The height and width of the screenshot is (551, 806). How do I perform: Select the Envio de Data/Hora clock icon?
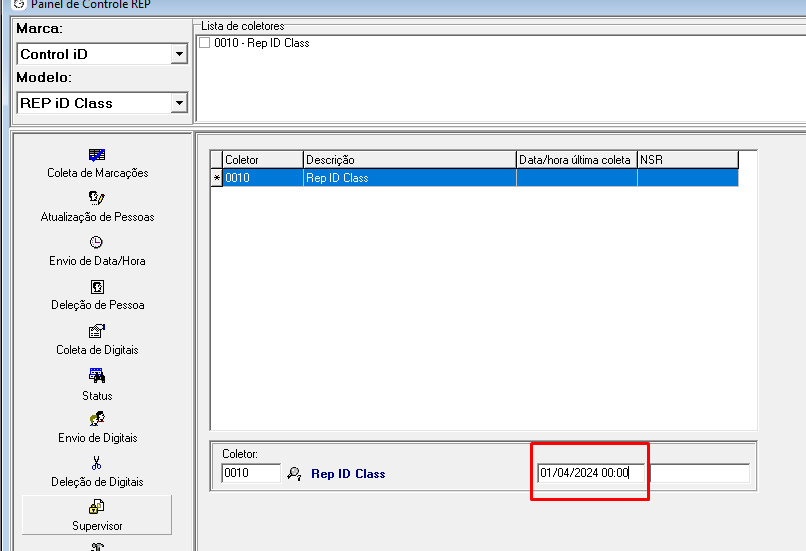point(97,242)
